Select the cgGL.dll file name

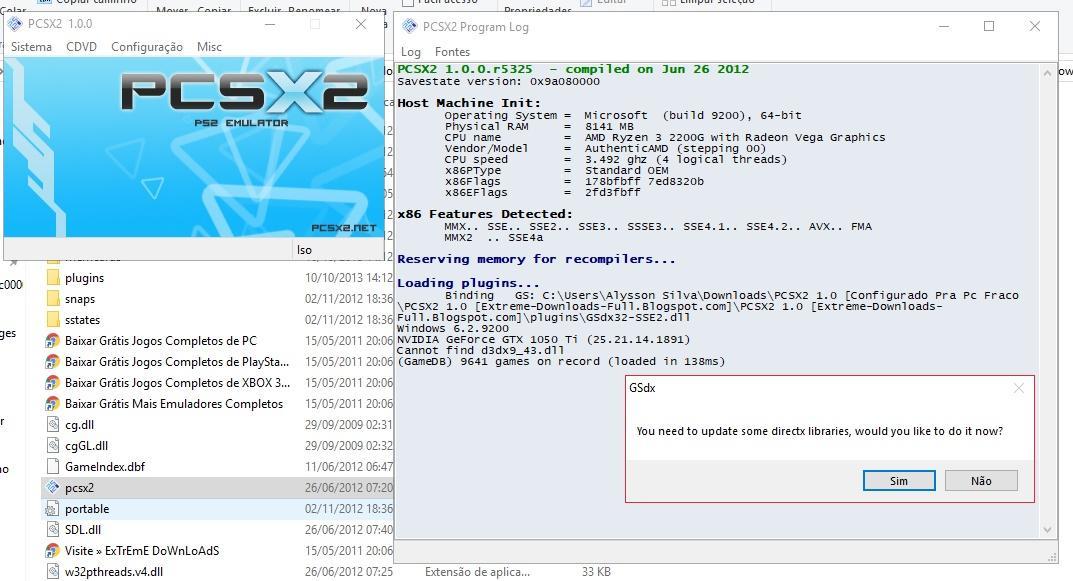pyautogui.click(x=86, y=446)
